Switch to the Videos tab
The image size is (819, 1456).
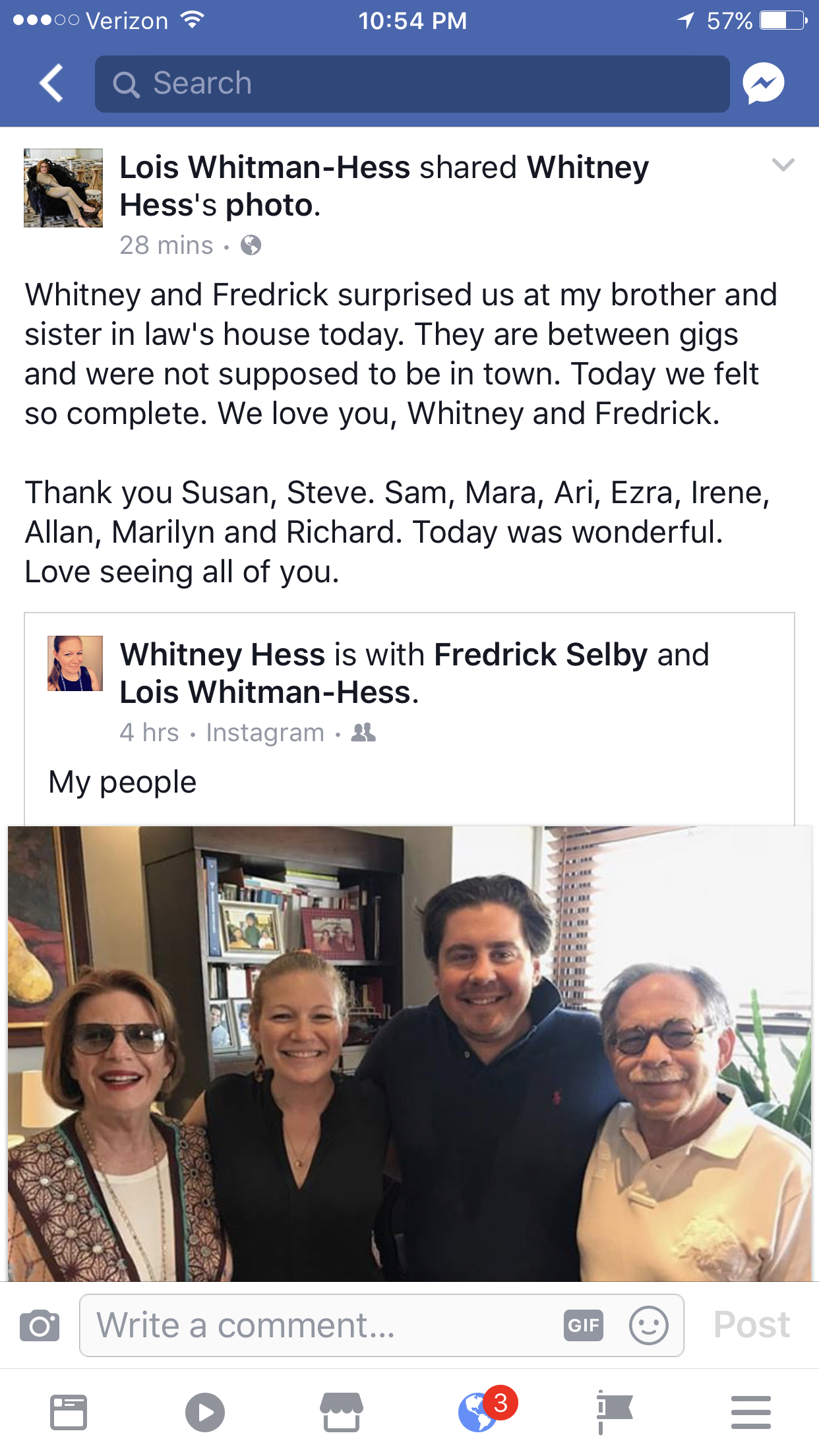pyautogui.click(x=205, y=1412)
